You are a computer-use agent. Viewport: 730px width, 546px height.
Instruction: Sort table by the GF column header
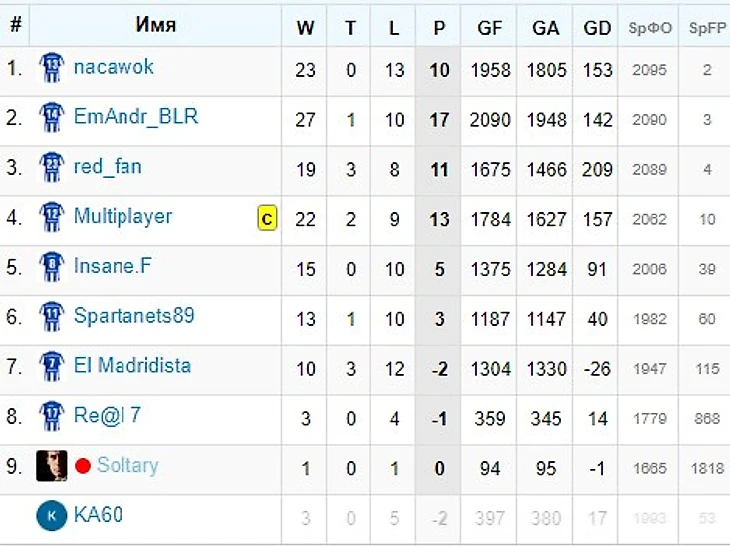(x=489, y=28)
